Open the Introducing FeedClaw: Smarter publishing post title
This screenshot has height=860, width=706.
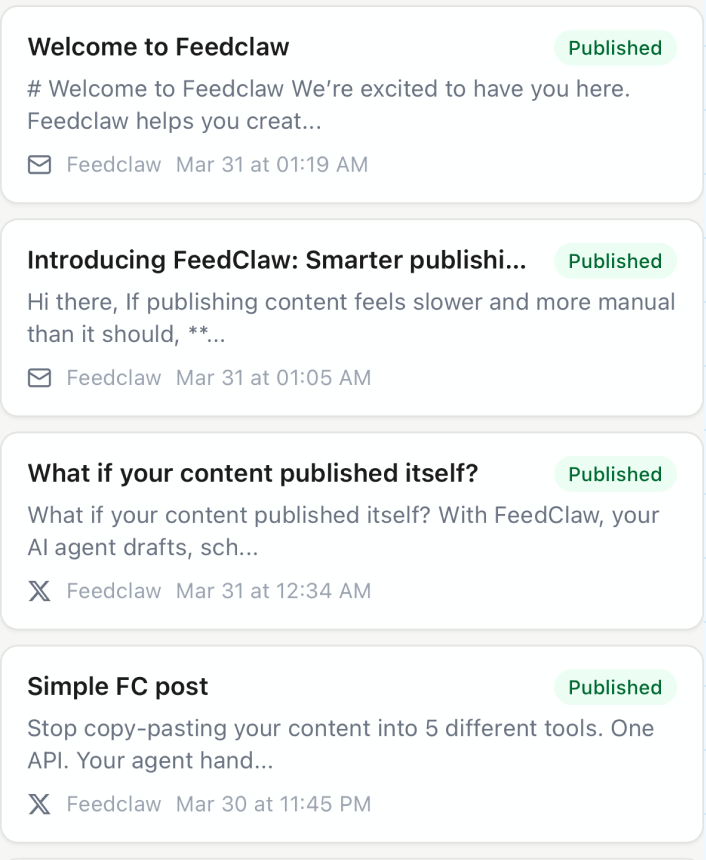tap(276, 260)
